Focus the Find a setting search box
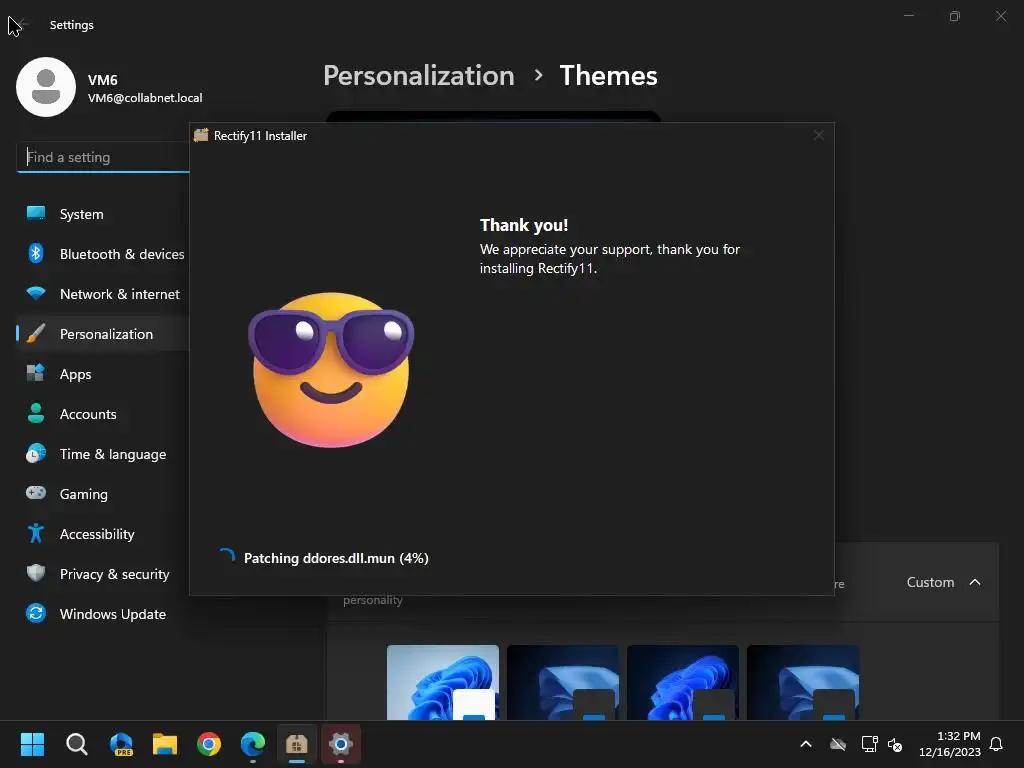 [x=103, y=157]
